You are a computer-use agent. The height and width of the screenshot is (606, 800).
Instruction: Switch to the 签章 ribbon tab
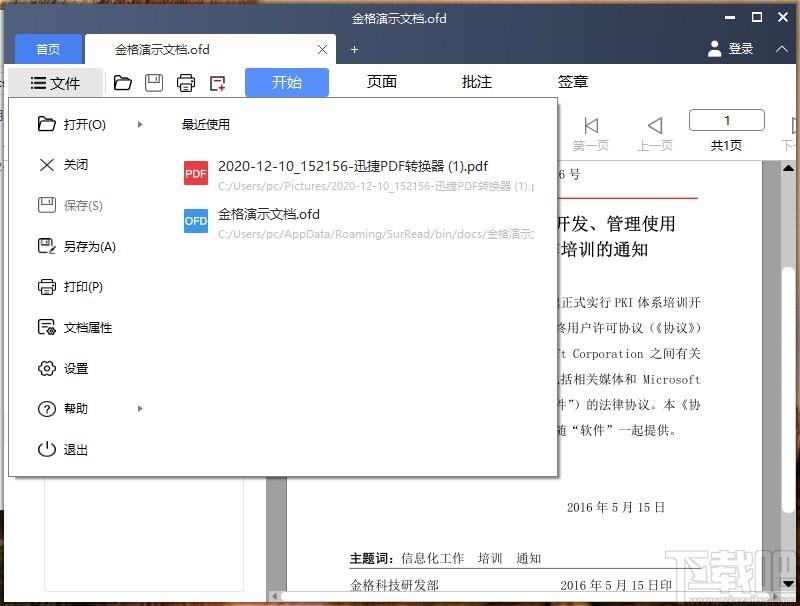point(572,82)
